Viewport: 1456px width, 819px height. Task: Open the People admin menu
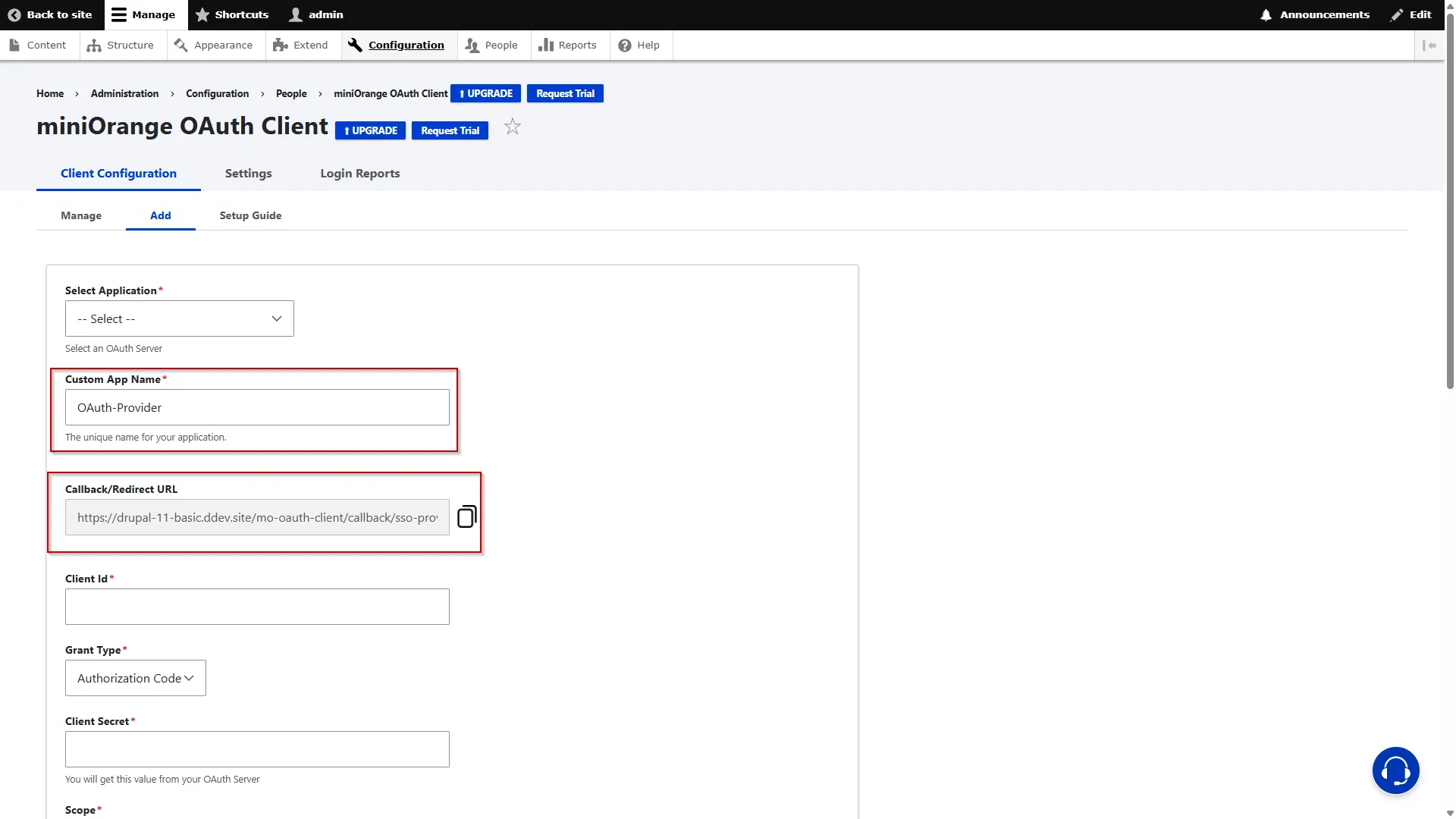pyautogui.click(x=491, y=45)
